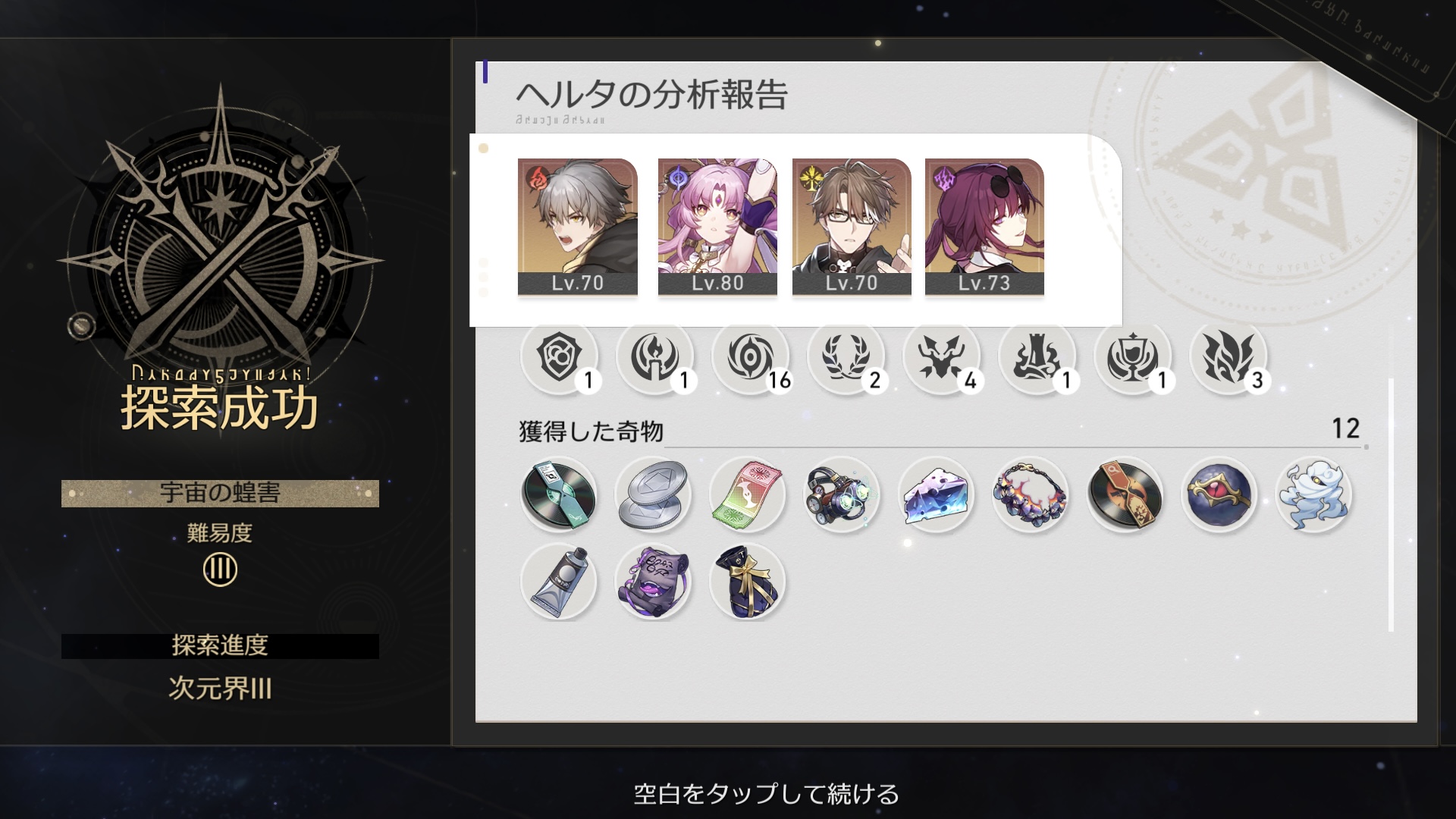Open the Nihility path icon showing 16
Image resolution: width=1456 pixels, height=819 pixels.
[x=751, y=356]
